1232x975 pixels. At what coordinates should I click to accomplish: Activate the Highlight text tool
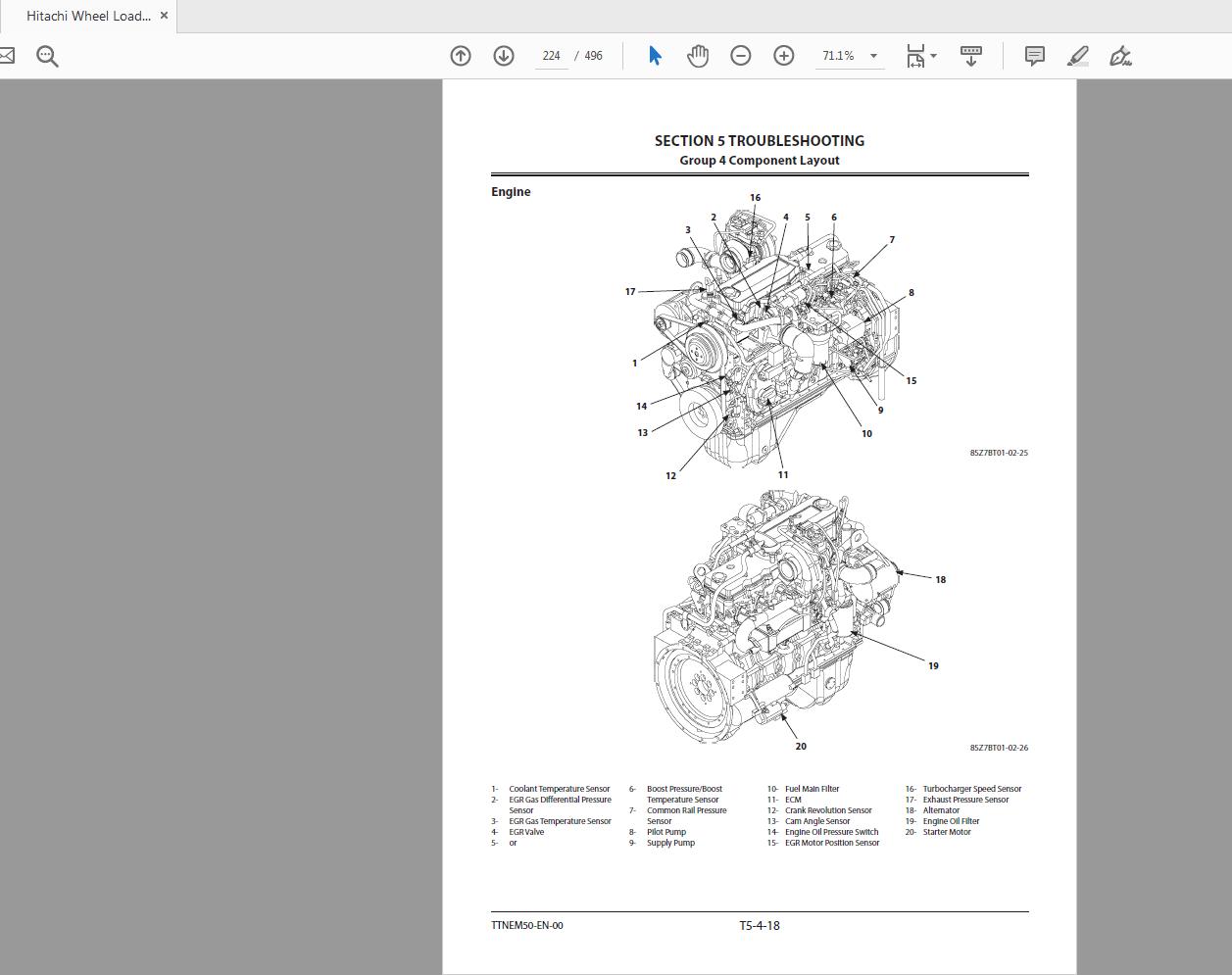[x=1076, y=56]
